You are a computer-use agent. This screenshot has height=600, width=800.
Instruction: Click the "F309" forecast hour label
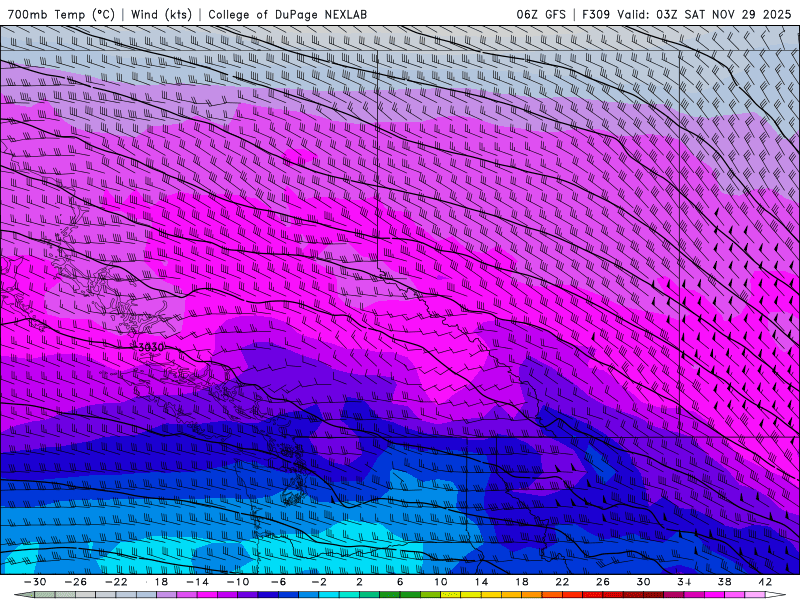596,14
